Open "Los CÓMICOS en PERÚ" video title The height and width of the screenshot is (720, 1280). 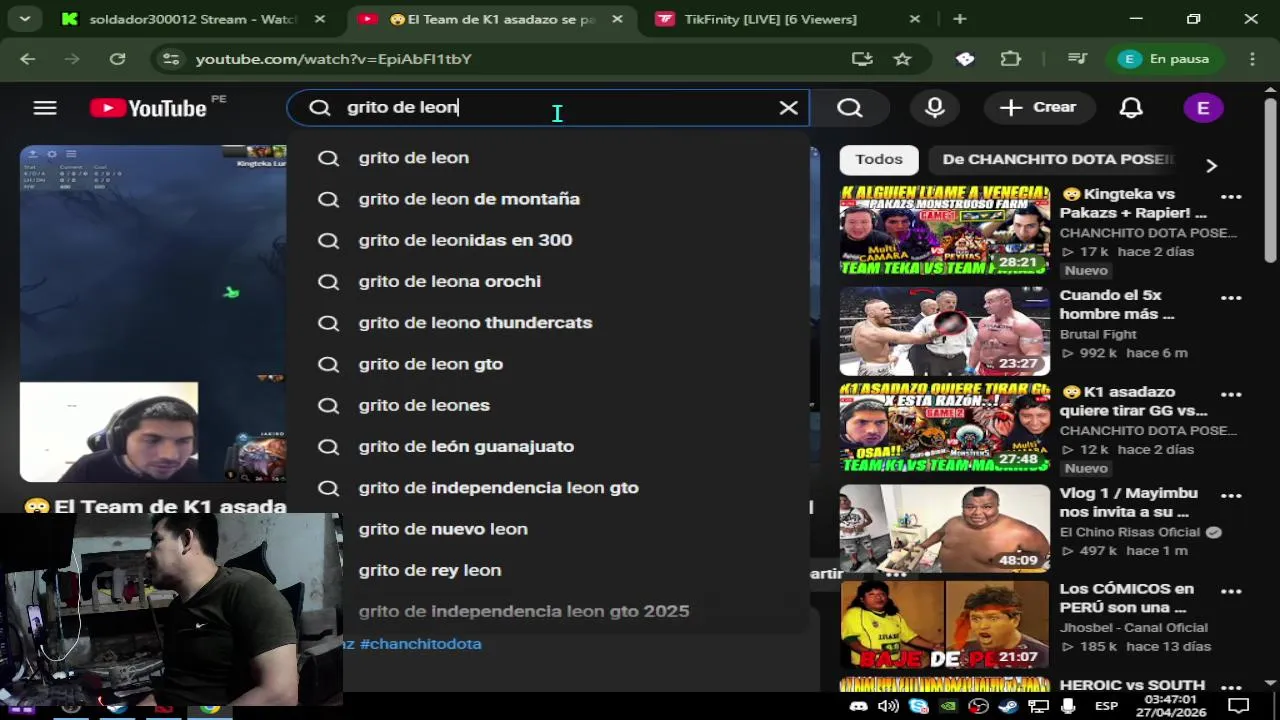click(x=1126, y=598)
